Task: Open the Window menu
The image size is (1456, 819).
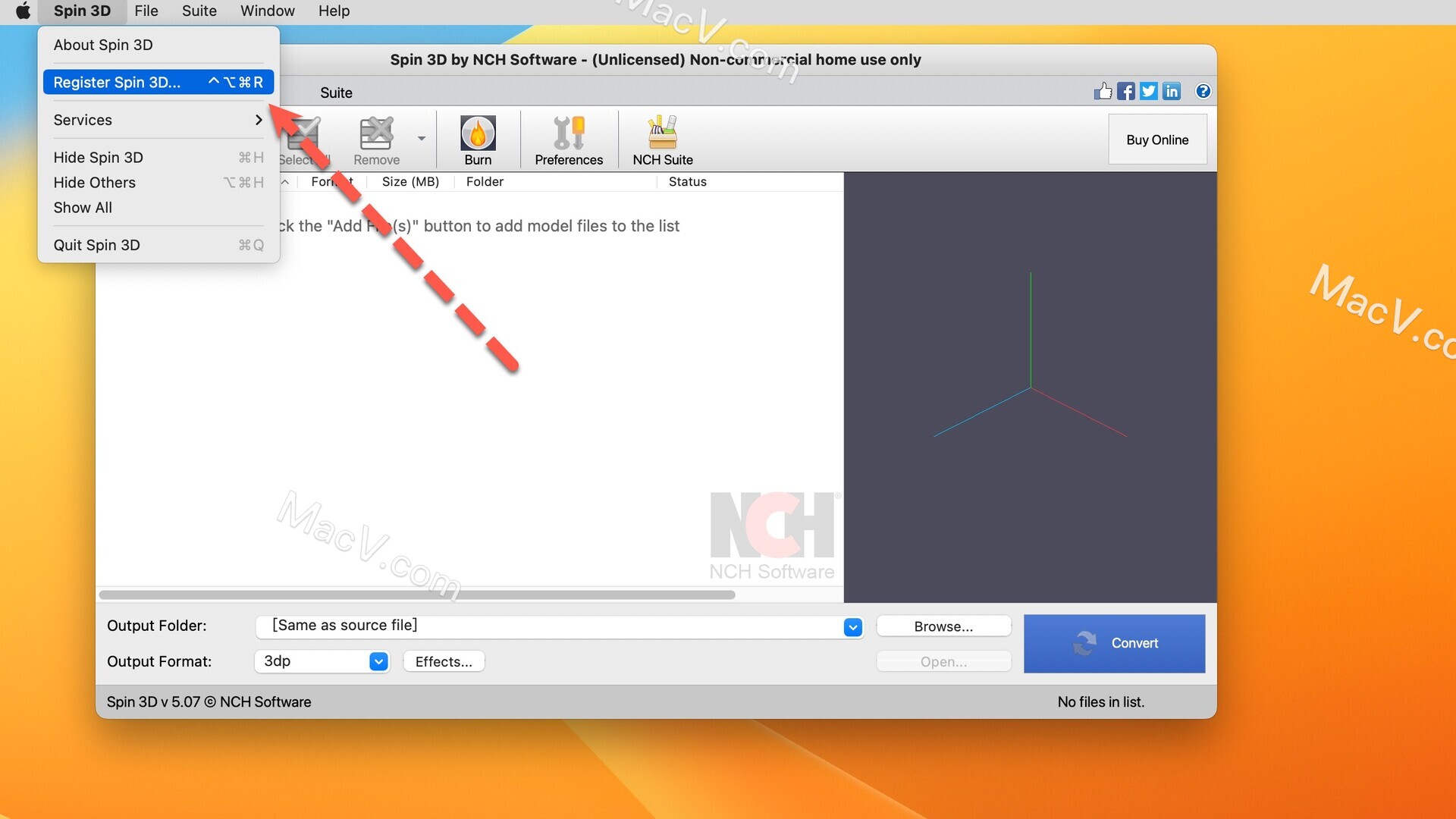Action: 268,11
